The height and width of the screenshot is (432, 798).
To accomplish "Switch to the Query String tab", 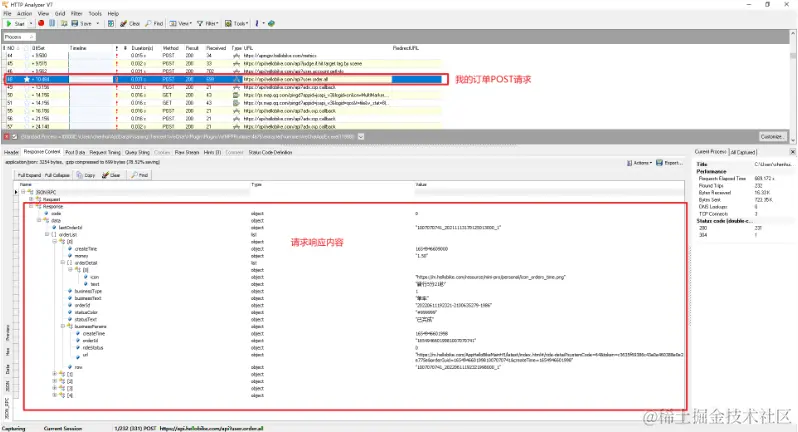I will pyautogui.click(x=137, y=152).
